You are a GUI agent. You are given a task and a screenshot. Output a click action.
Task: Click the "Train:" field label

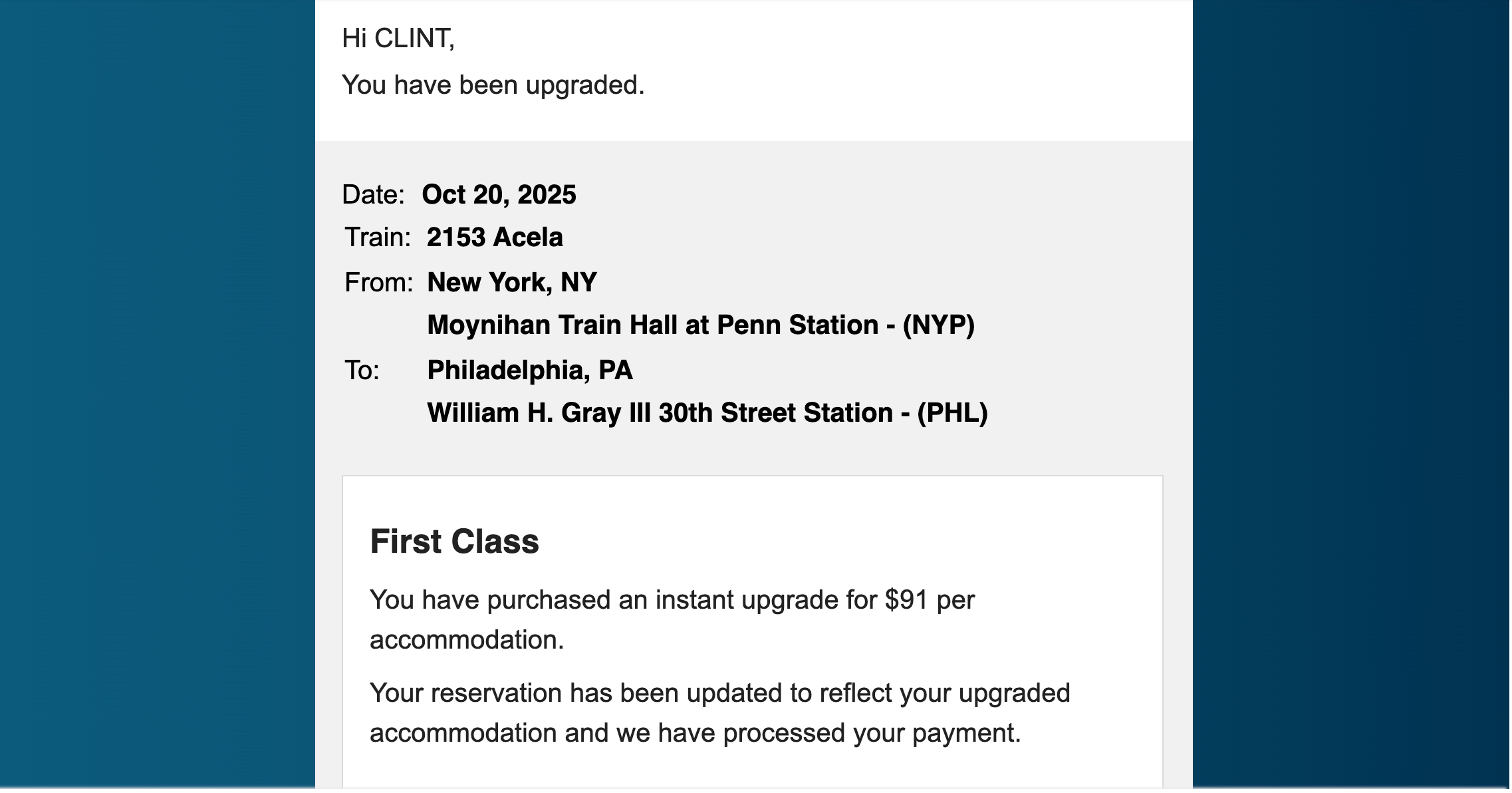(378, 238)
